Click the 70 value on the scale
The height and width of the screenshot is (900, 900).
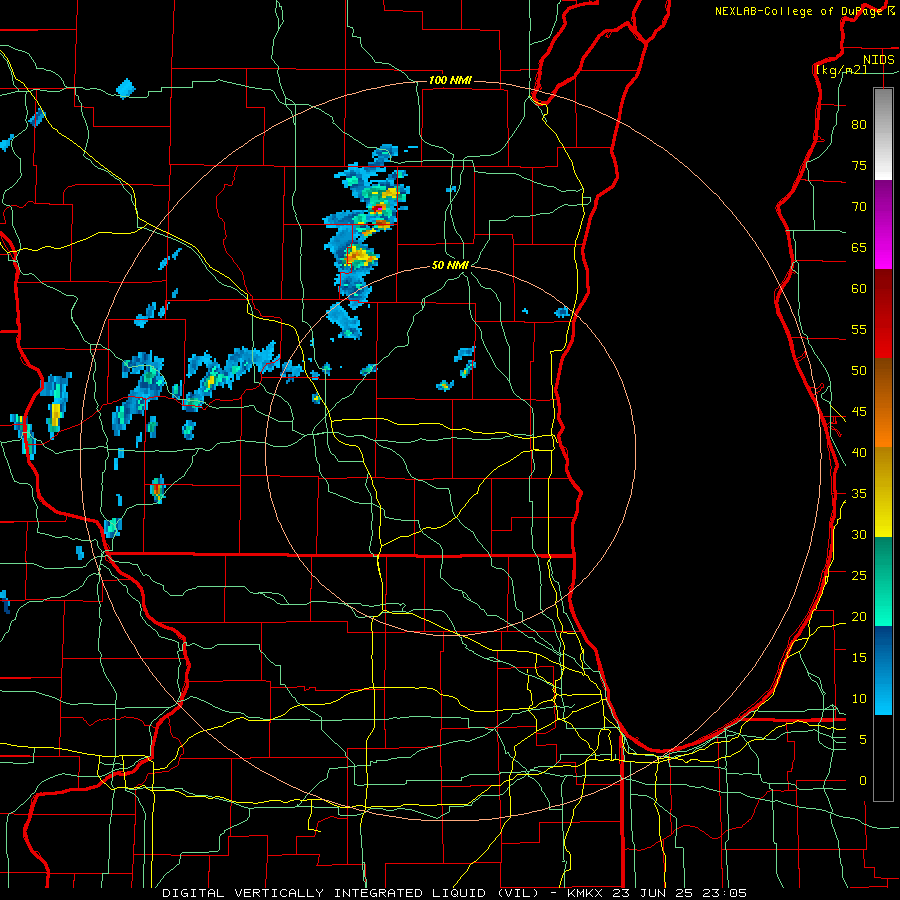pos(859,207)
